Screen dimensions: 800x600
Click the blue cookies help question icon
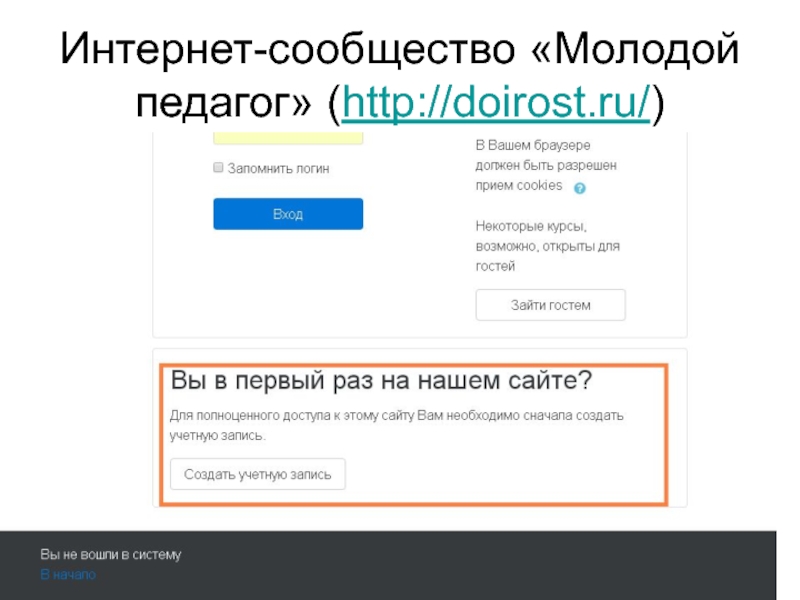click(x=580, y=187)
